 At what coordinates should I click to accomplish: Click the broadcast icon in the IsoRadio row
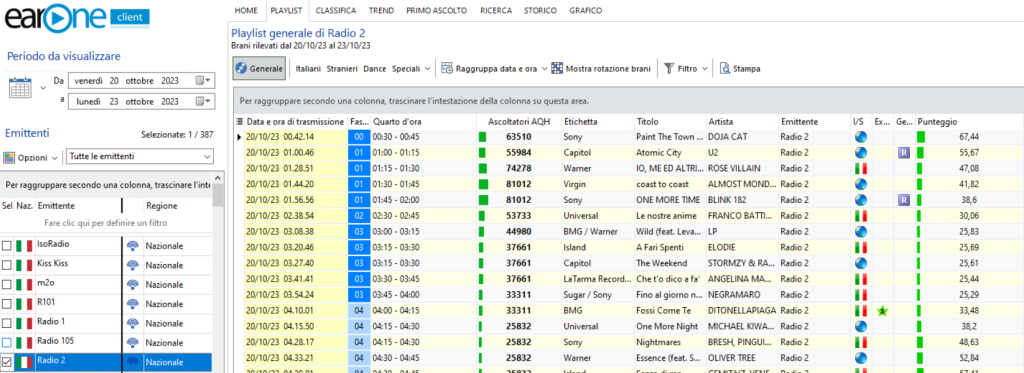[133, 246]
